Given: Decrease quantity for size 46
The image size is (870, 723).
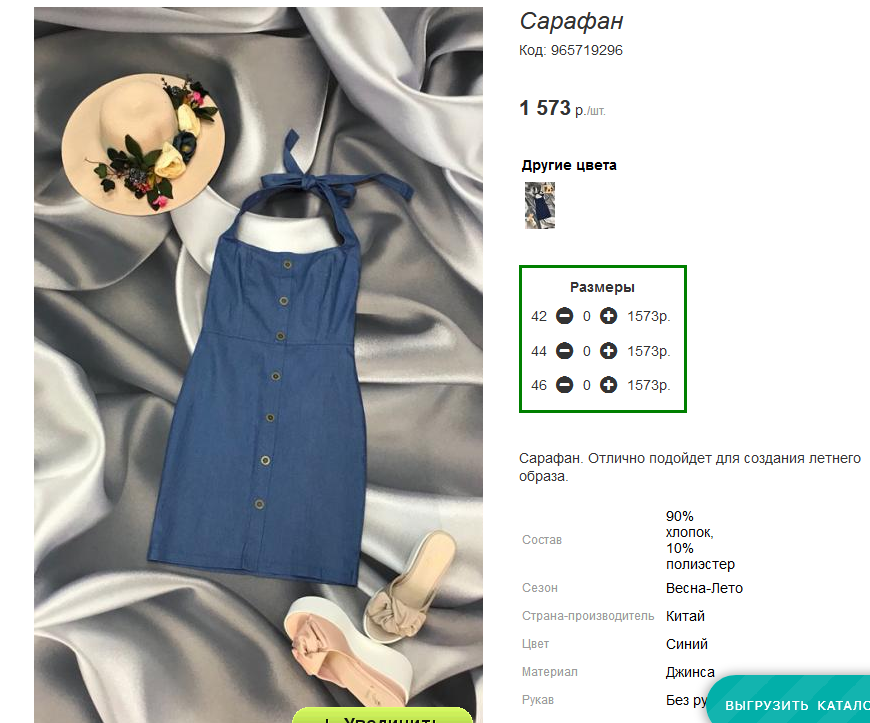Looking at the screenshot, I should tap(564, 385).
